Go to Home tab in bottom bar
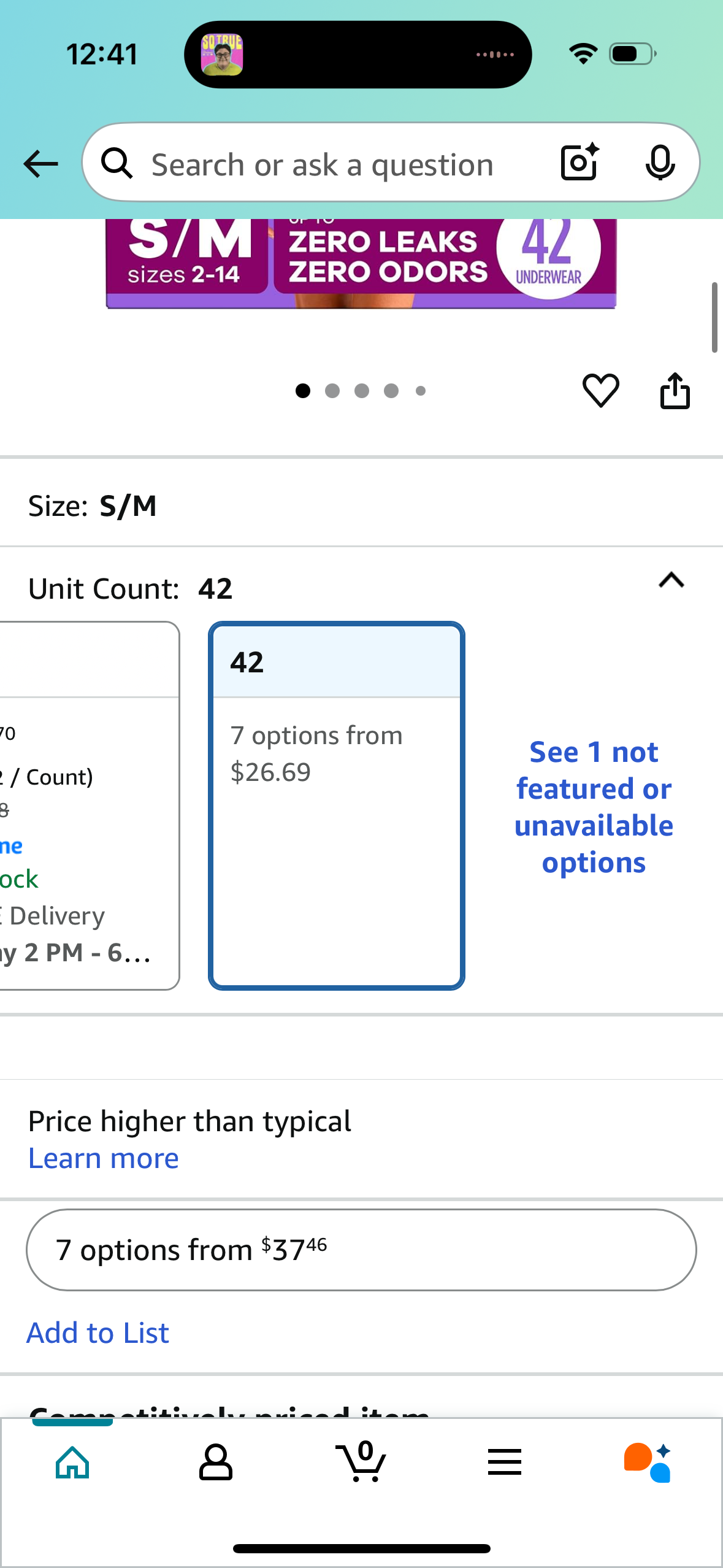The image size is (723, 1568). click(72, 1462)
